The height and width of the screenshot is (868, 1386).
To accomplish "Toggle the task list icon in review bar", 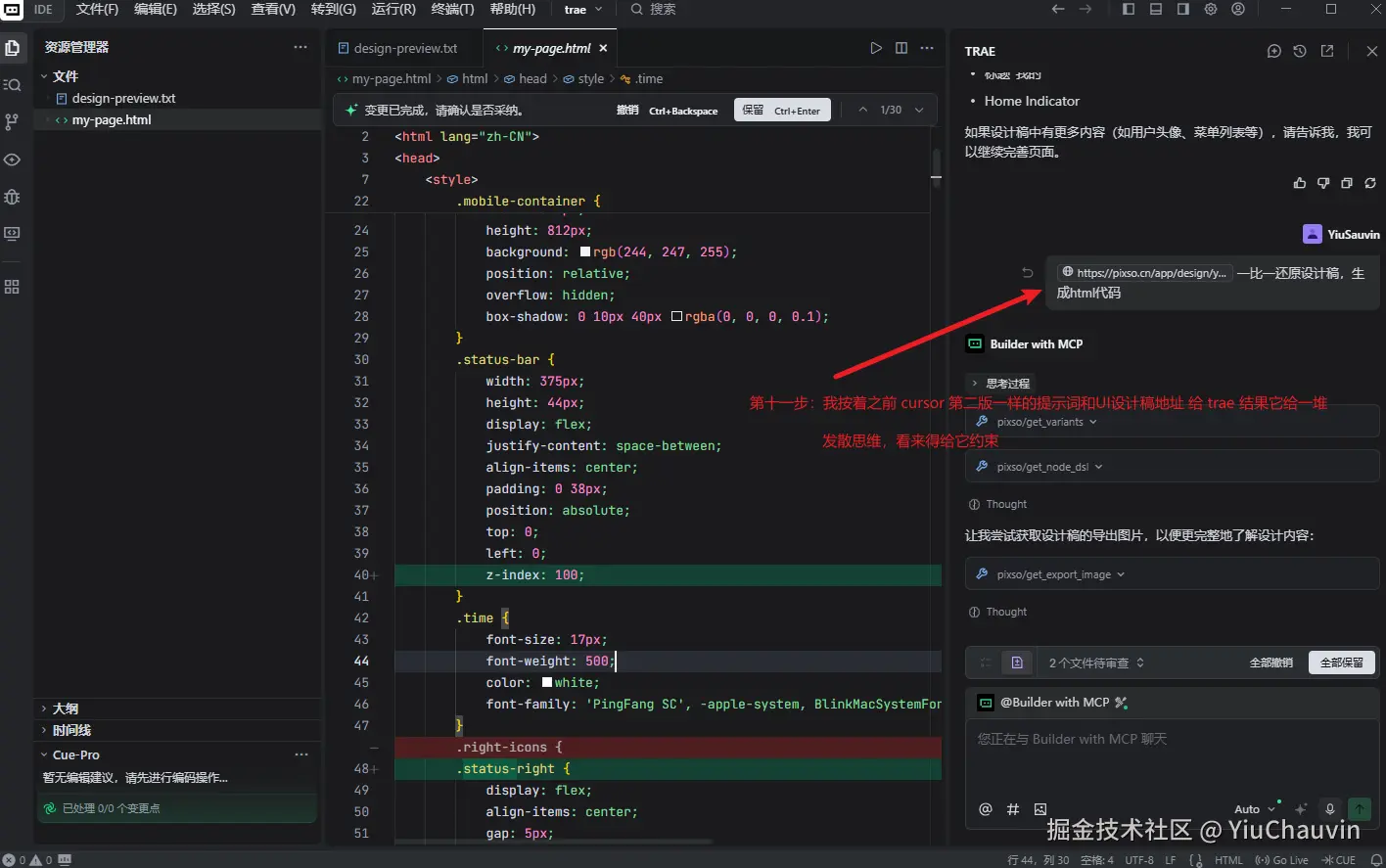I will tap(986, 662).
